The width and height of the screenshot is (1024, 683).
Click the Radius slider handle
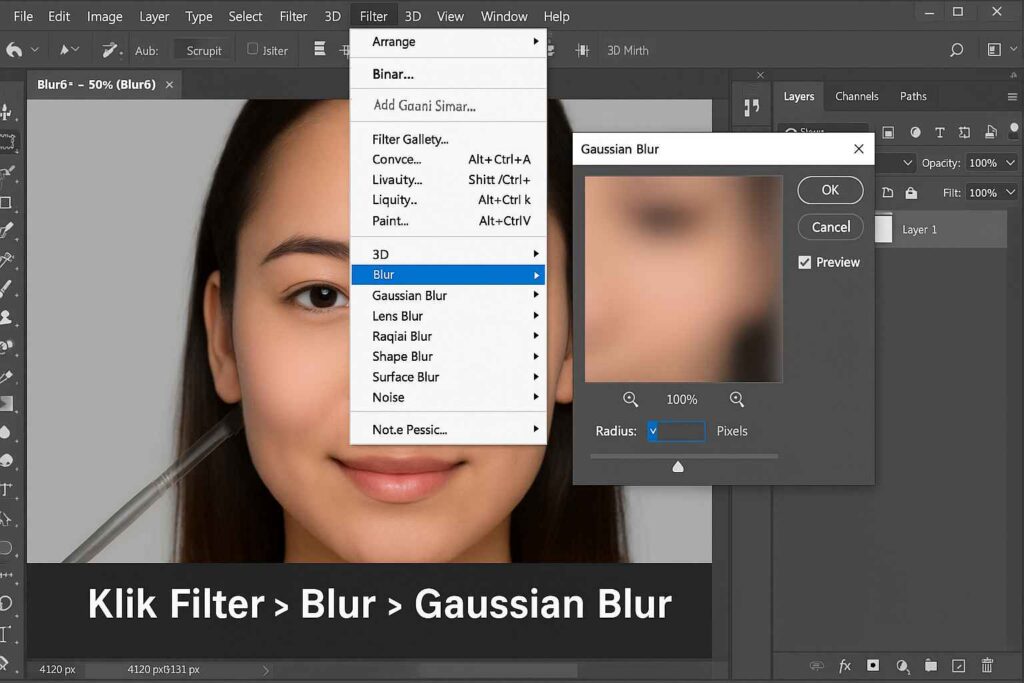pyautogui.click(x=678, y=466)
